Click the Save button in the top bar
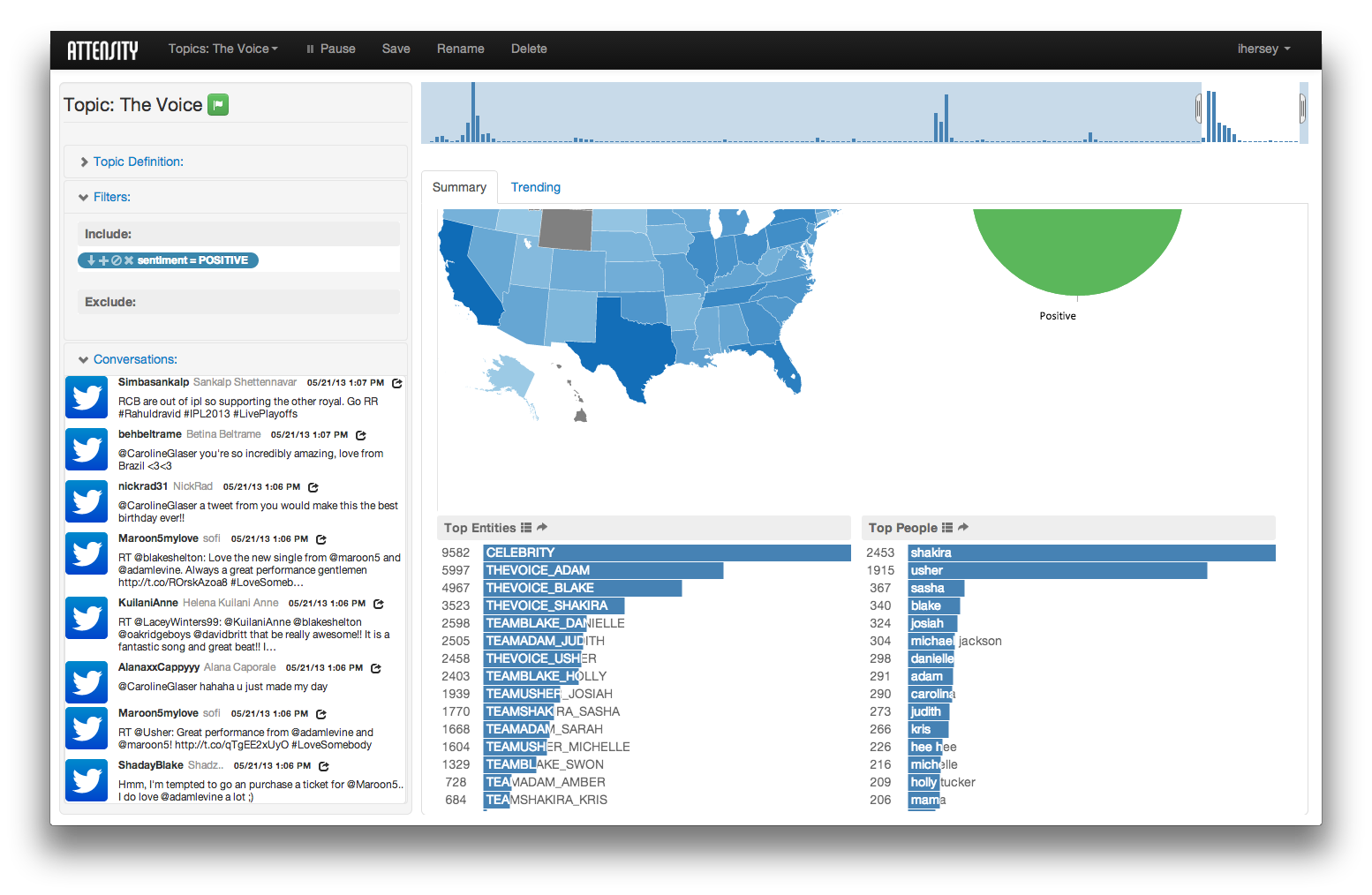Viewport: 1372px width, 895px height. 396,49
